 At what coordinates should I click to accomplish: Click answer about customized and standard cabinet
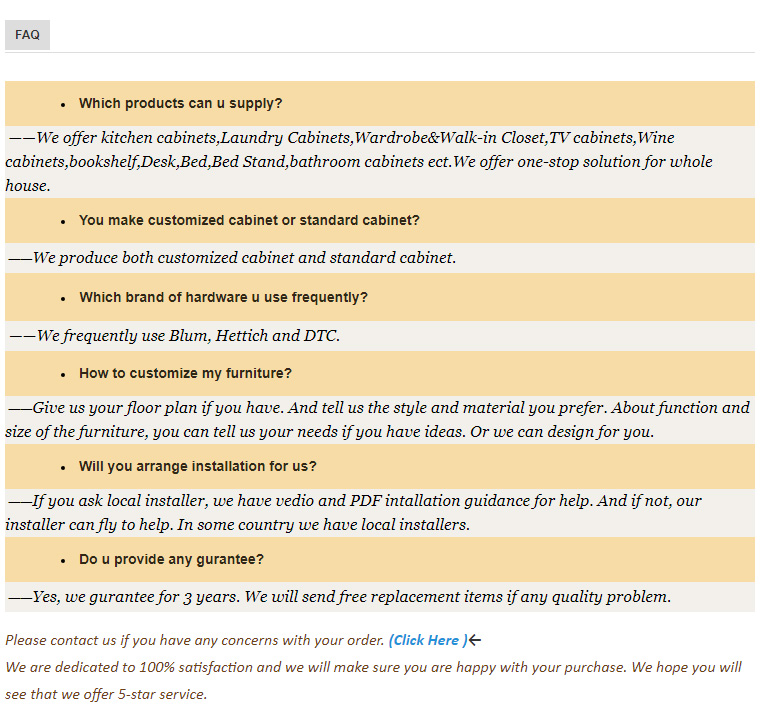coord(232,257)
